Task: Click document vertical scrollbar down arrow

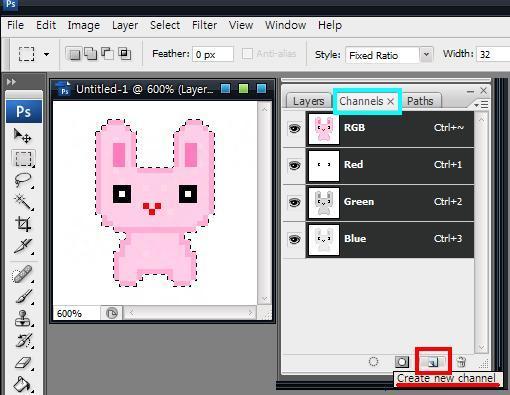Action: tap(265, 299)
